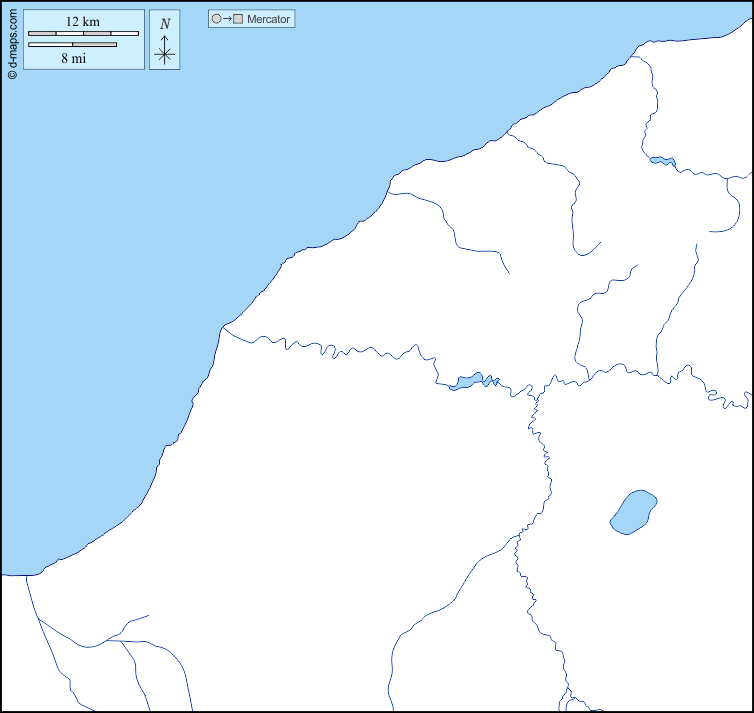
Task: Click the 12 km scale label
Action: click(83, 21)
